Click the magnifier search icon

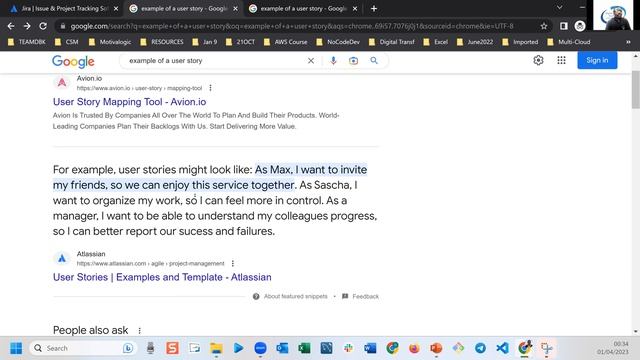[x=374, y=61]
